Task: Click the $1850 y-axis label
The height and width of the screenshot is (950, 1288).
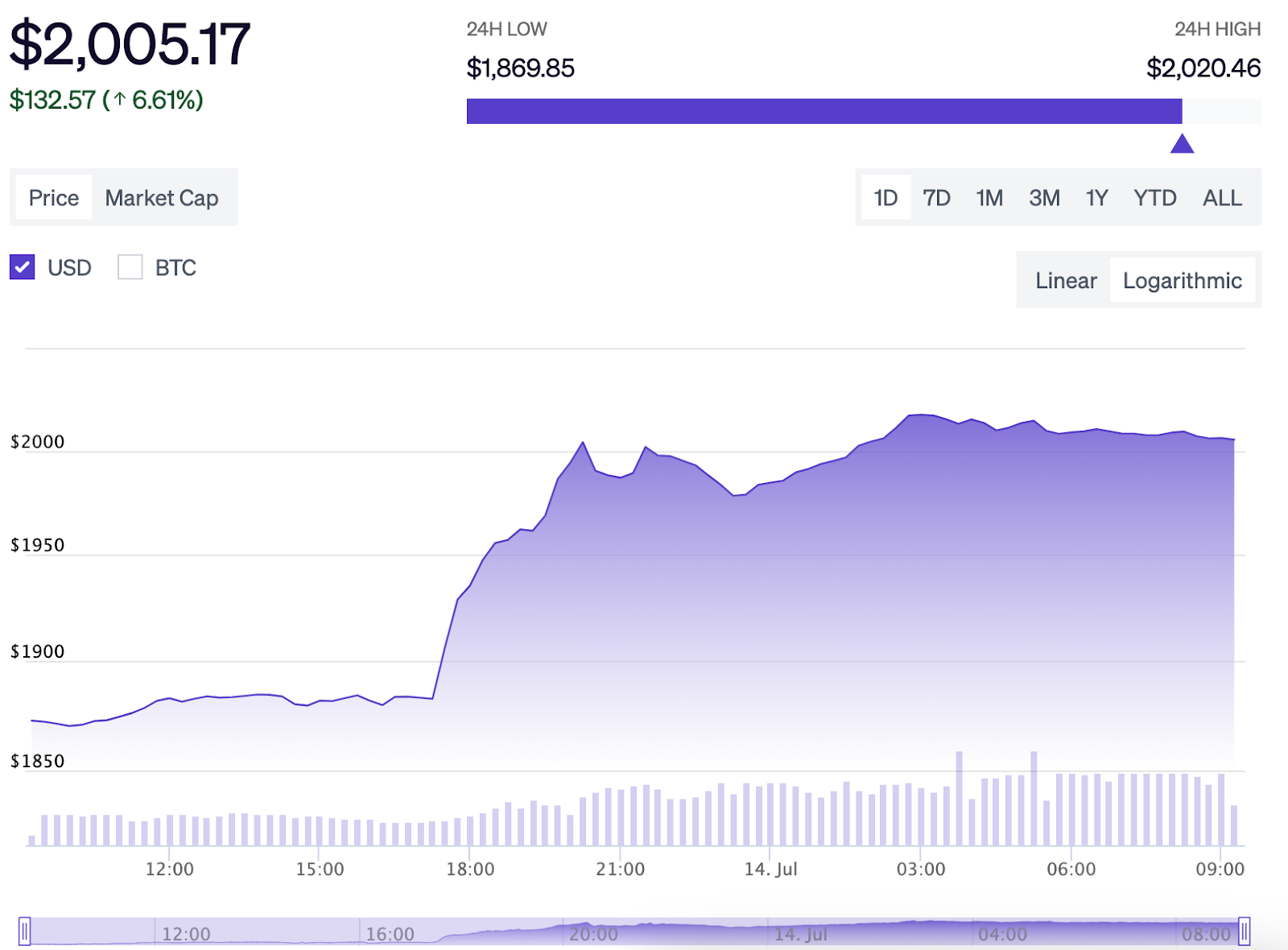Action: click(37, 761)
